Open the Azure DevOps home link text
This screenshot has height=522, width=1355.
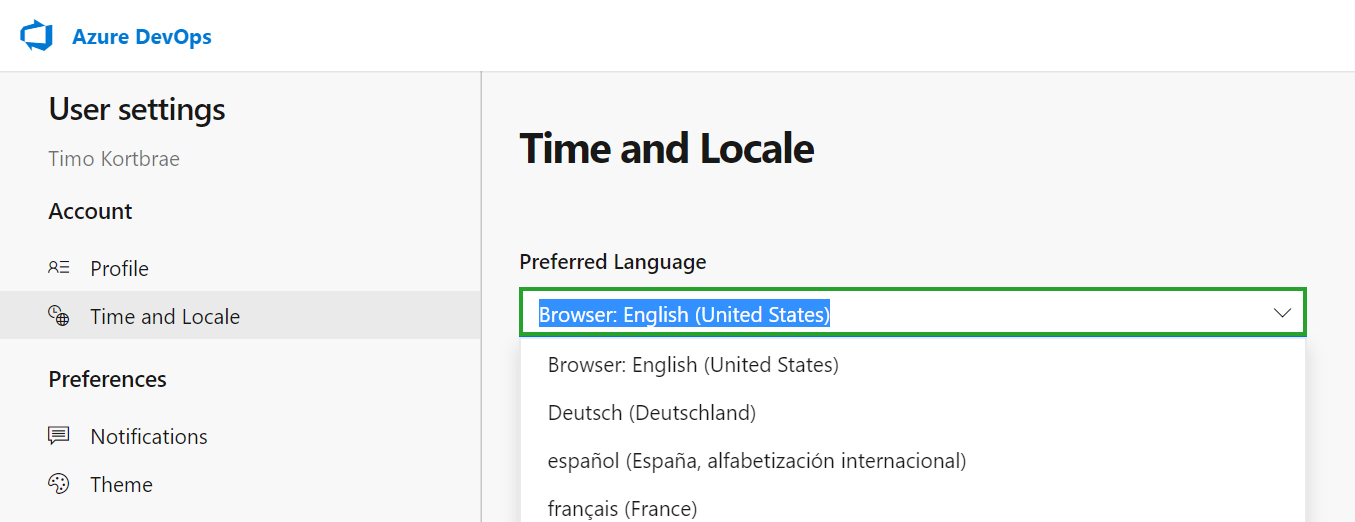coord(141,37)
